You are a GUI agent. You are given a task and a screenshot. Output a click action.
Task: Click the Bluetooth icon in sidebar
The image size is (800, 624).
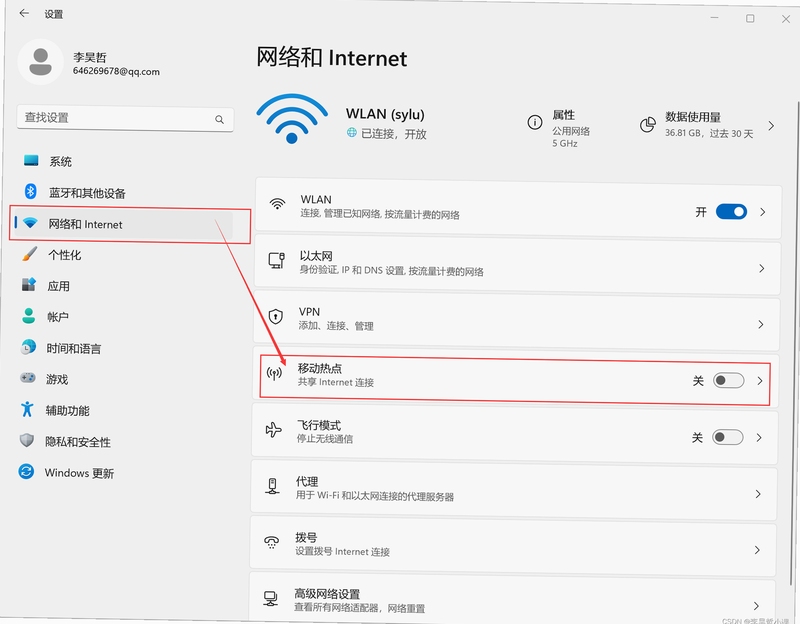pyautogui.click(x=30, y=191)
